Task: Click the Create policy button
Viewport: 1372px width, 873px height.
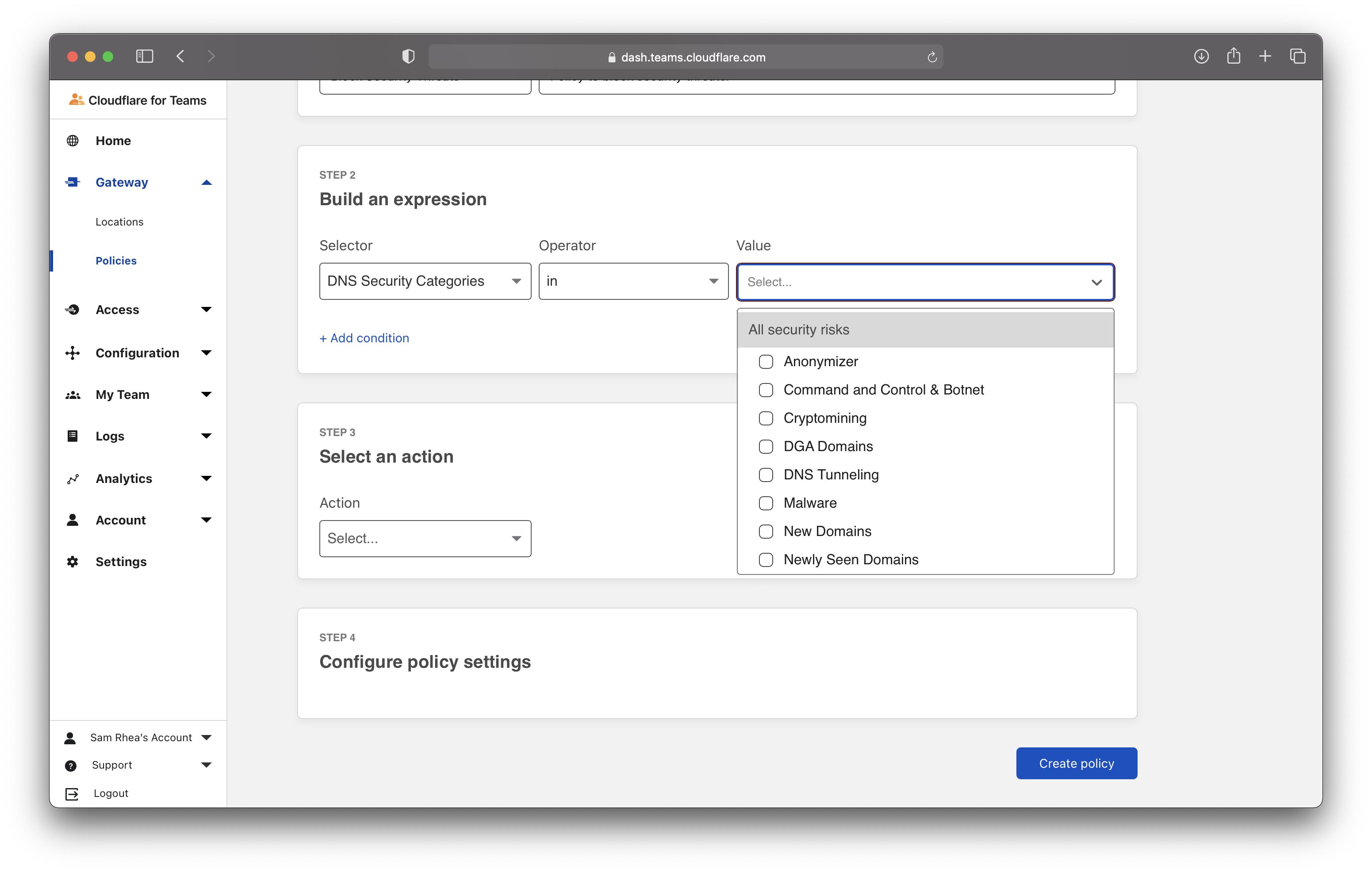Action: (x=1076, y=764)
